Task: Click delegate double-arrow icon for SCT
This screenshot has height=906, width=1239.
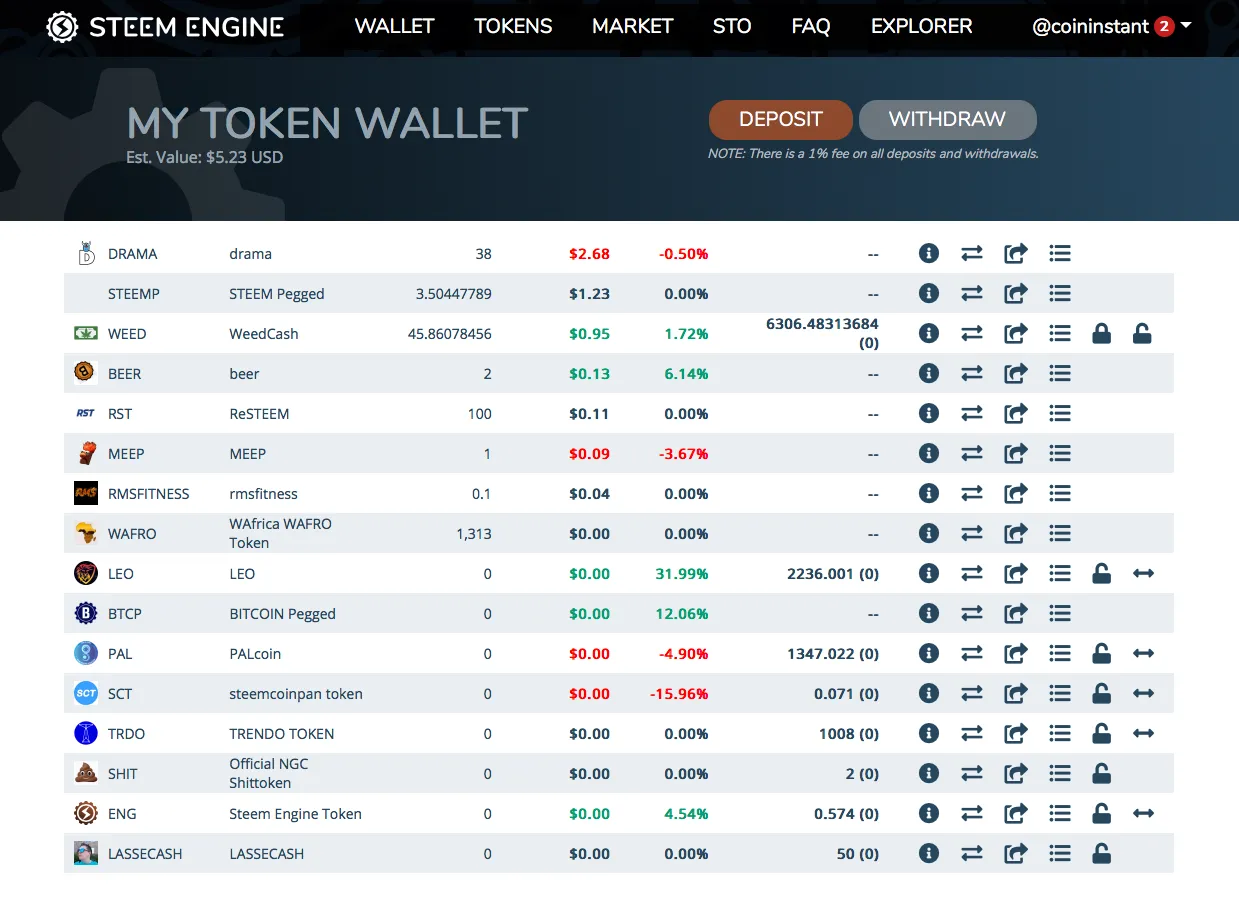Action: pyautogui.click(x=1144, y=694)
